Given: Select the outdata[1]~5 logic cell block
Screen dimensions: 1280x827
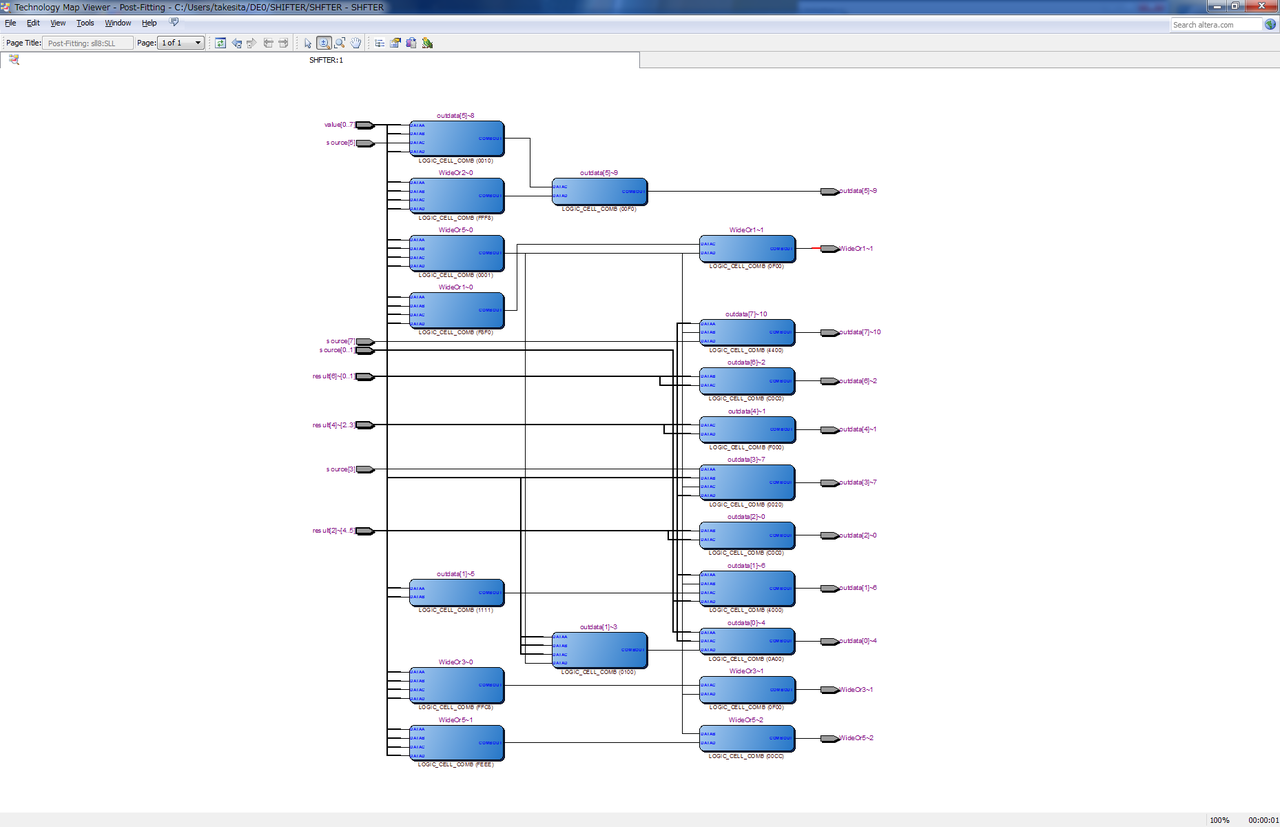Looking at the screenshot, I should 456,592.
